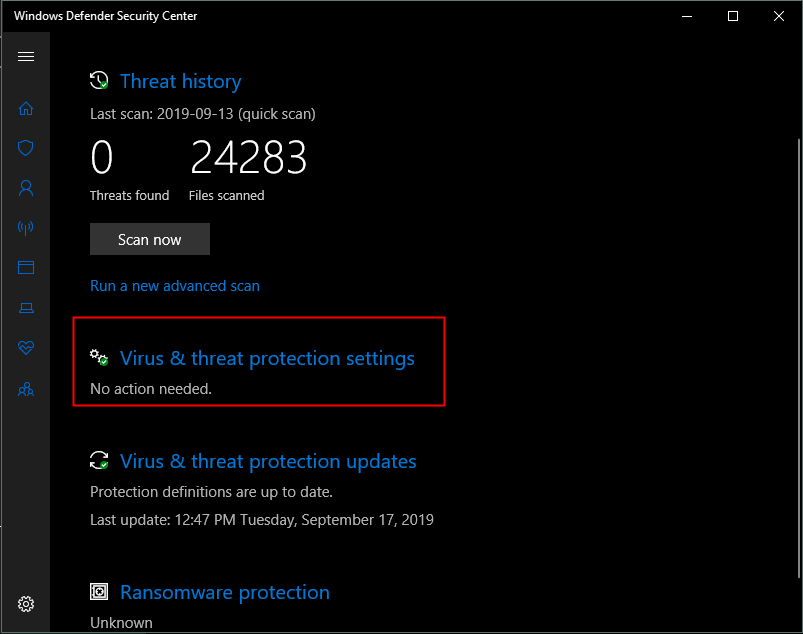Open Virus & threat protection updates
This screenshot has width=803, height=634.
pyautogui.click(x=268, y=461)
